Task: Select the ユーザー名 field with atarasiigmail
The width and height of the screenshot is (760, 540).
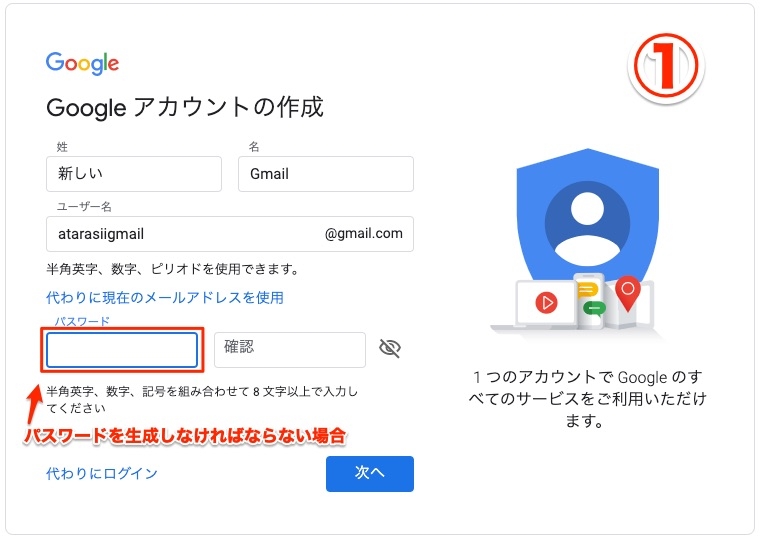Action: pos(180,234)
